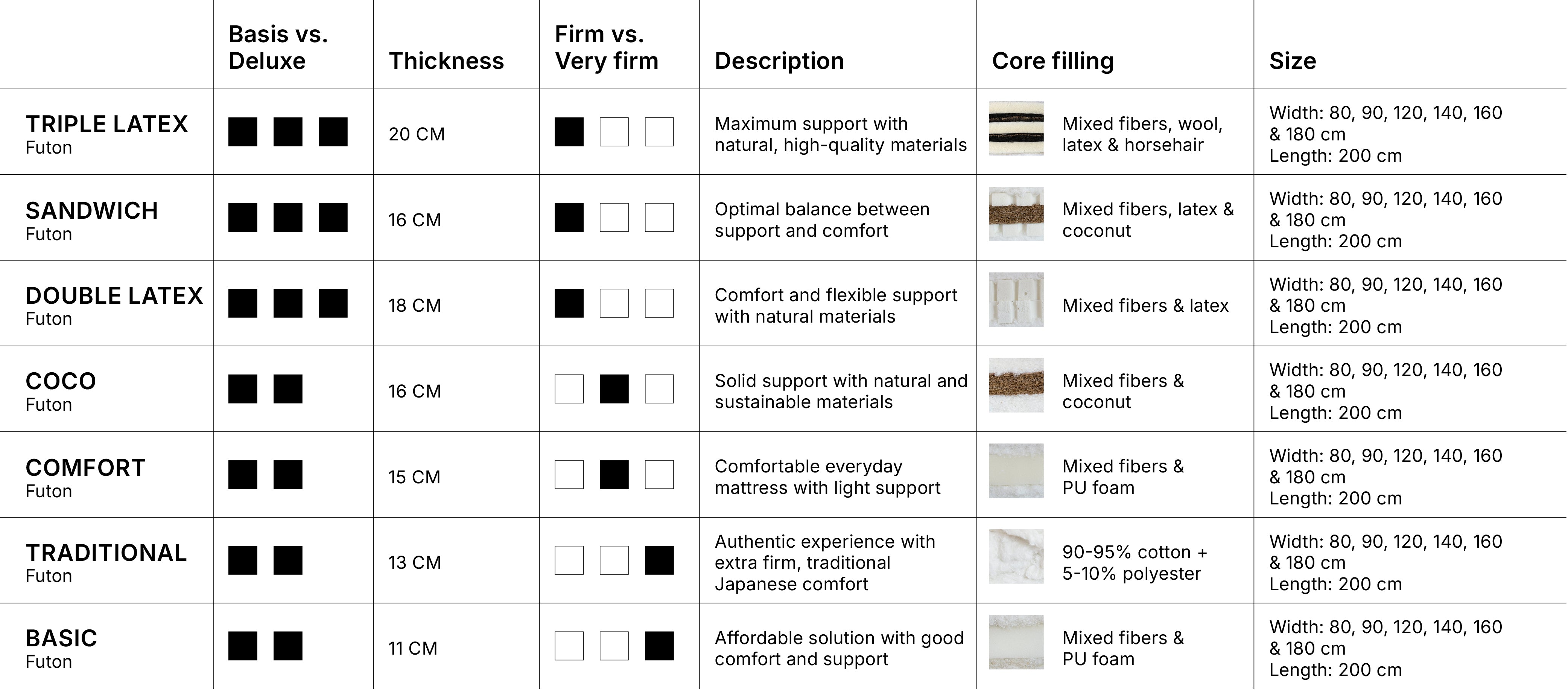Click the filled middle firmness box for Coco
This screenshot has width=1568, height=690.
click(x=614, y=389)
